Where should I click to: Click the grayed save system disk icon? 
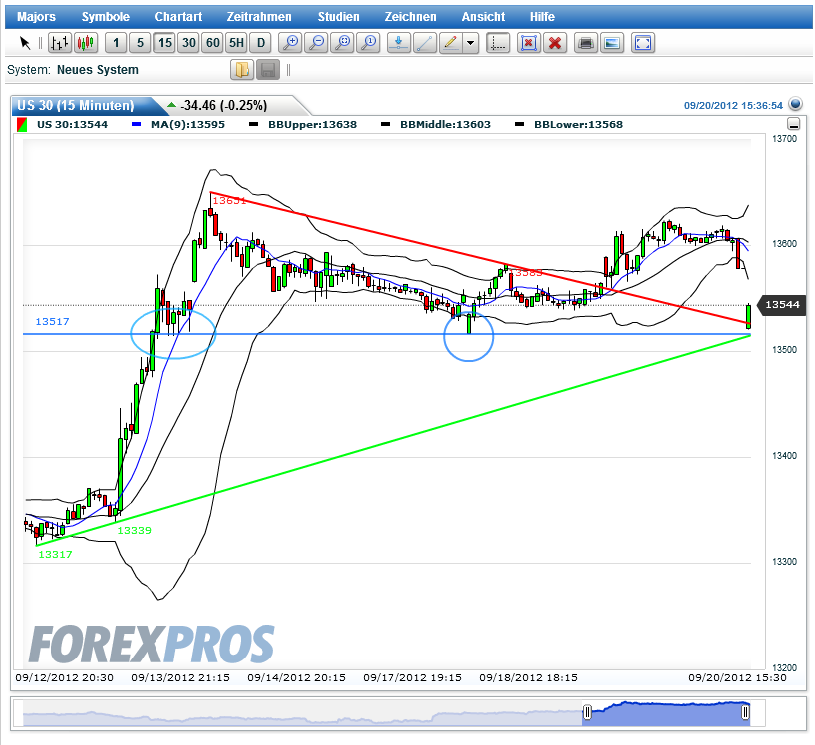click(268, 70)
